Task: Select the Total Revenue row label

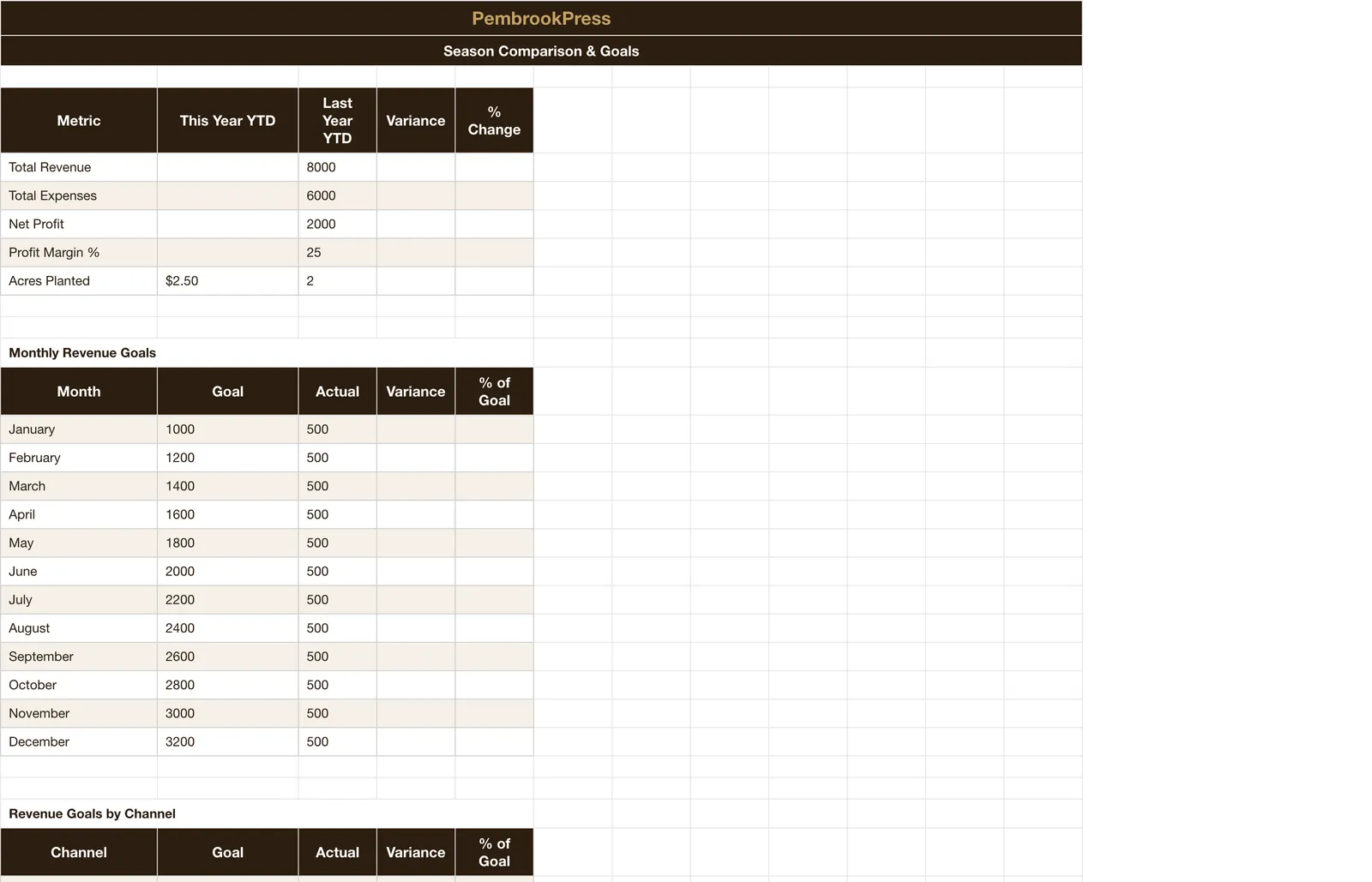Action: 79,167
